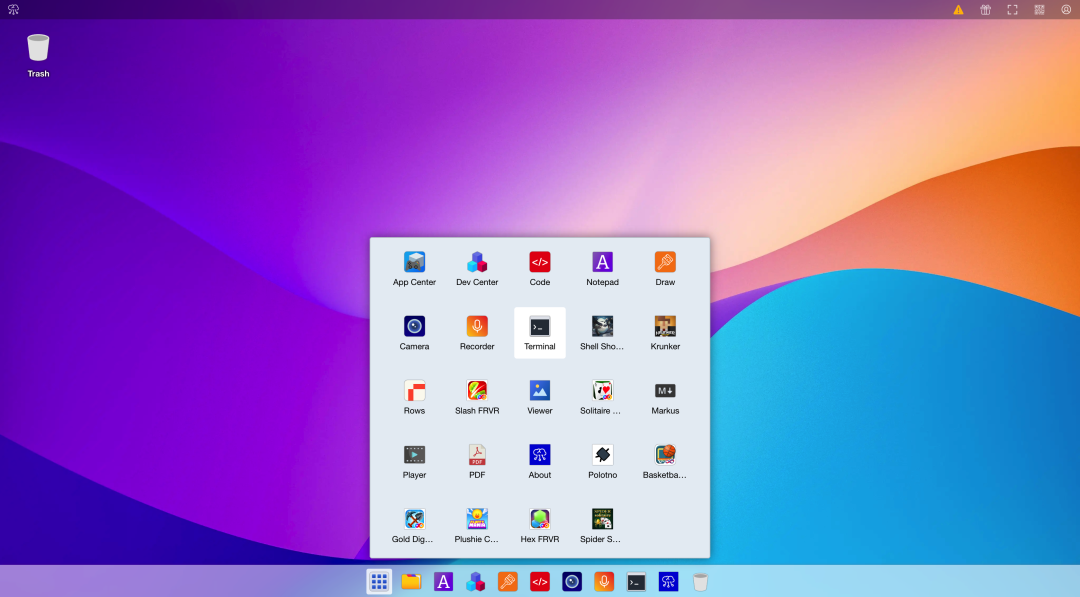Open the Code app from the launcher
Viewport: 1080px width, 597px height.
coord(539,262)
